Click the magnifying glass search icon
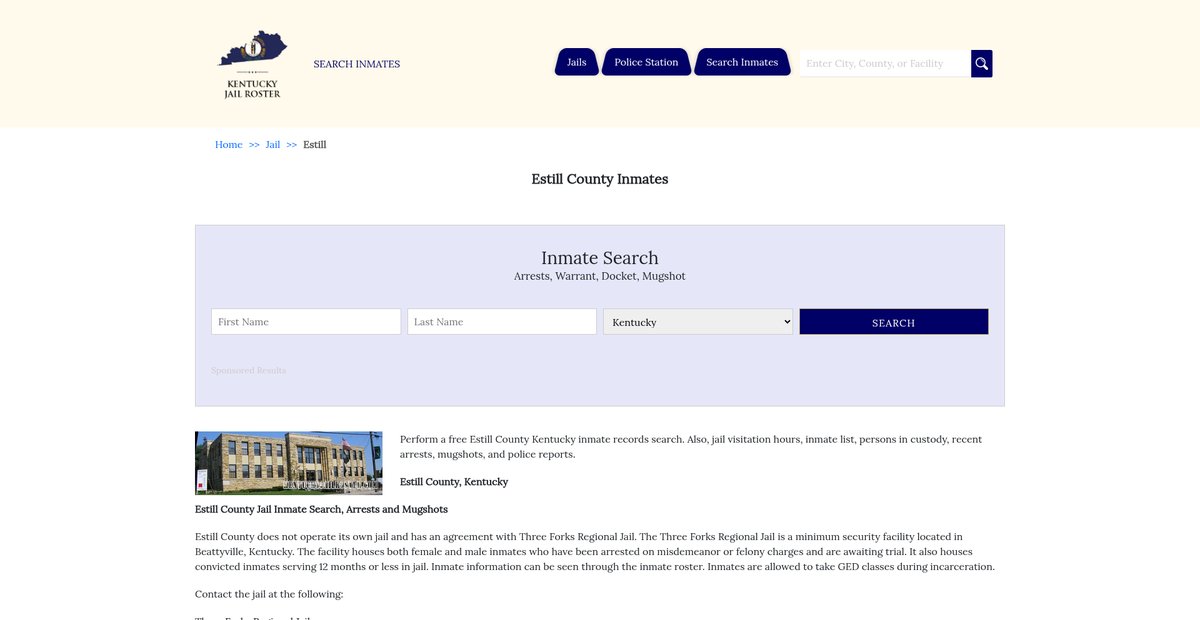Viewport: 1200px width, 620px height. tap(981, 64)
